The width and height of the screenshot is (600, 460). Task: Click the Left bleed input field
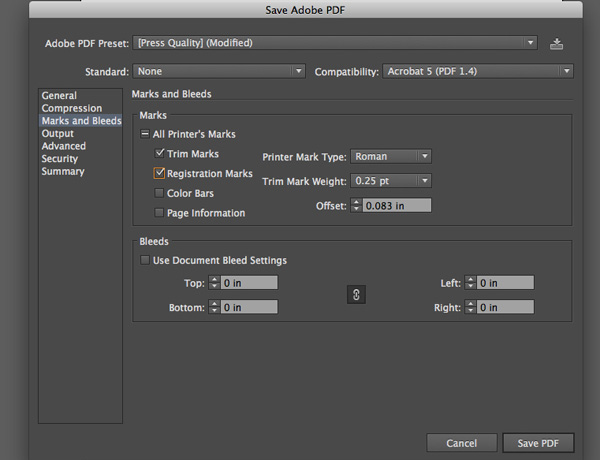(x=505, y=283)
